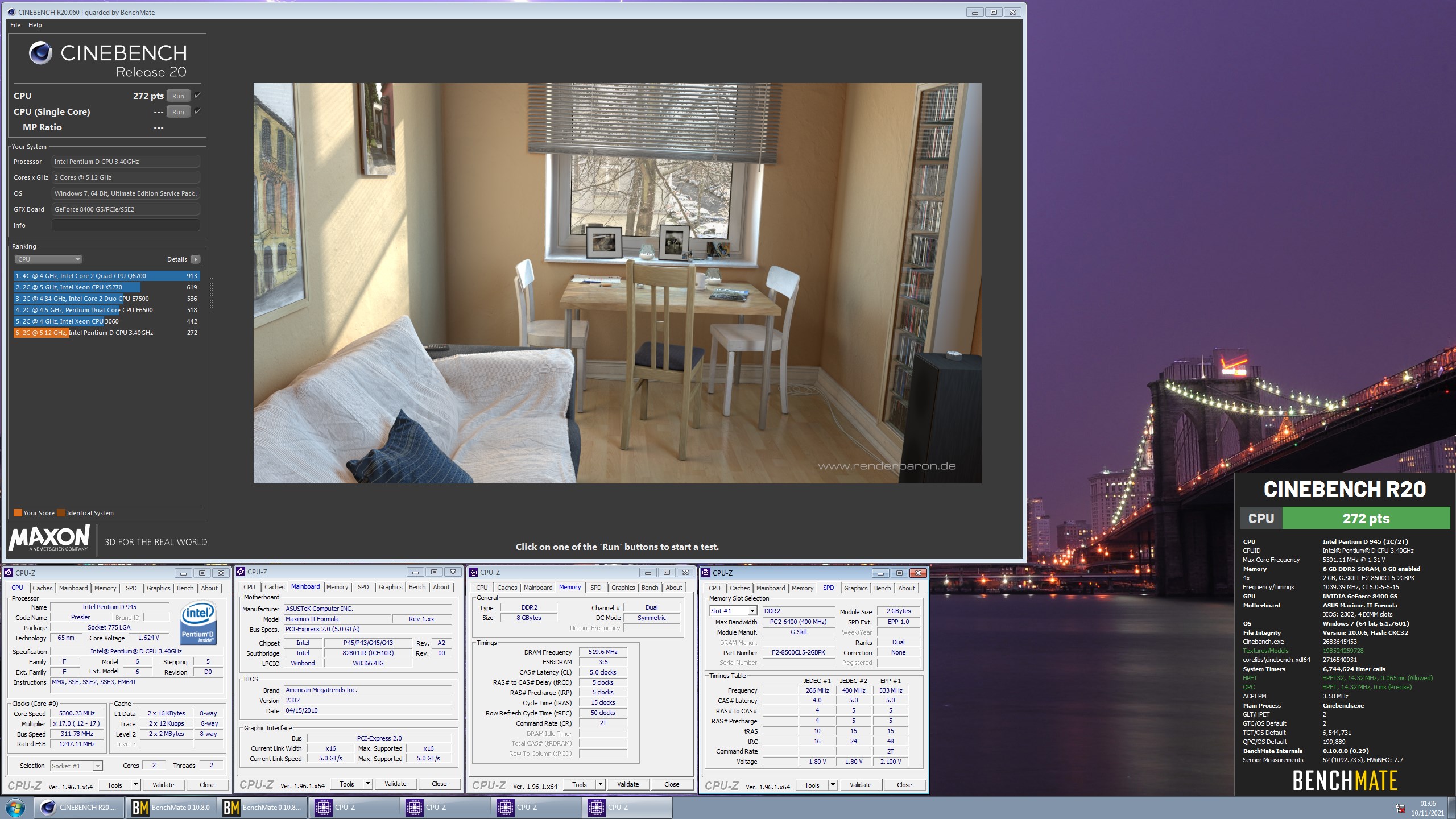Toggle checkbox next to CPU Single Core Run
Viewport: 1456px width, 819px height.
pyautogui.click(x=197, y=111)
